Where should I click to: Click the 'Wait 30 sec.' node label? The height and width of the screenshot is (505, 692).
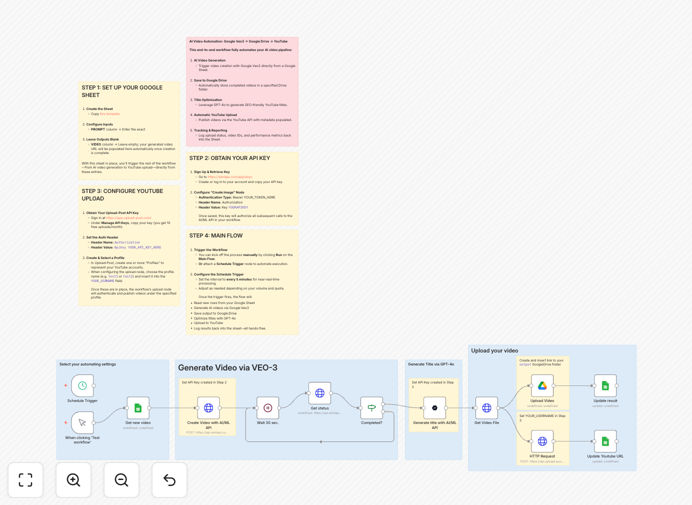pyautogui.click(x=267, y=423)
